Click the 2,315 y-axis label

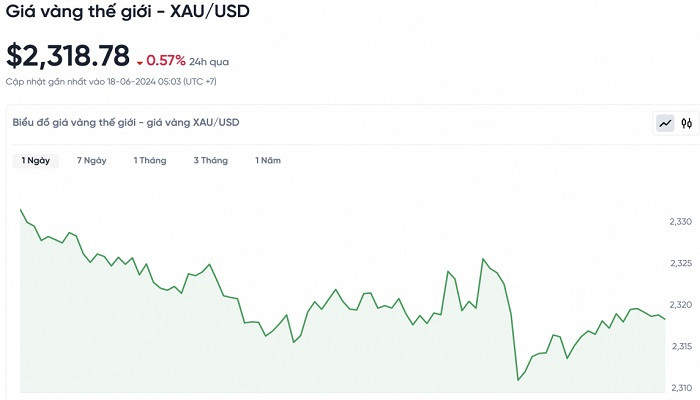[x=680, y=346]
